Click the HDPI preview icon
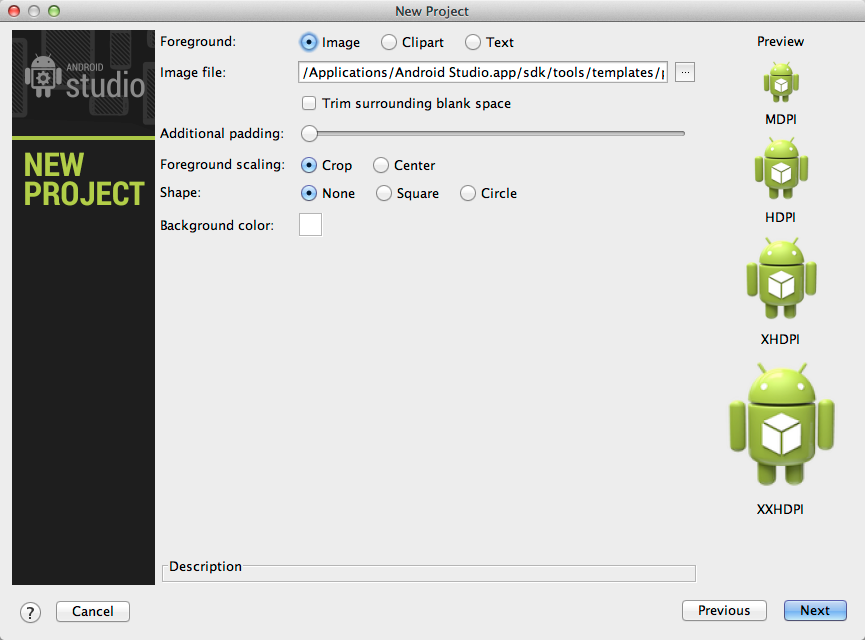 point(780,170)
